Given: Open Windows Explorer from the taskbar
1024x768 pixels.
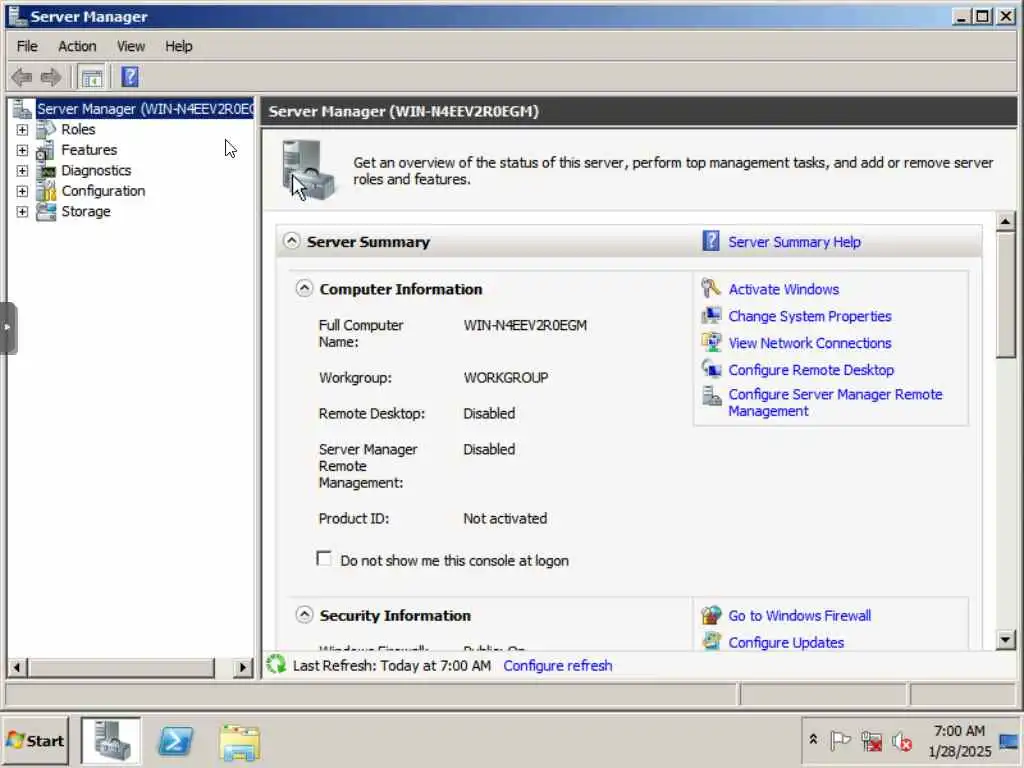Looking at the screenshot, I should (x=240, y=742).
